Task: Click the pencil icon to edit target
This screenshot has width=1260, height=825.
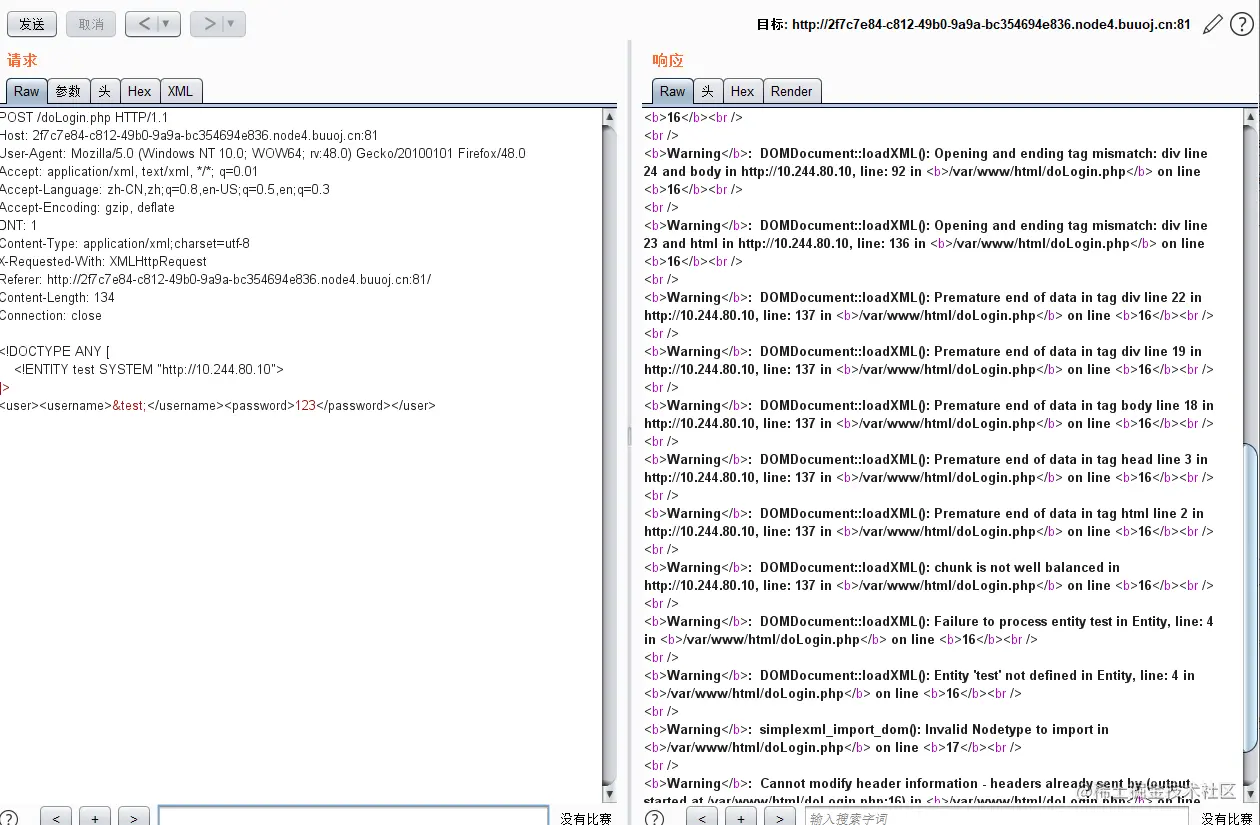Action: [1212, 24]
